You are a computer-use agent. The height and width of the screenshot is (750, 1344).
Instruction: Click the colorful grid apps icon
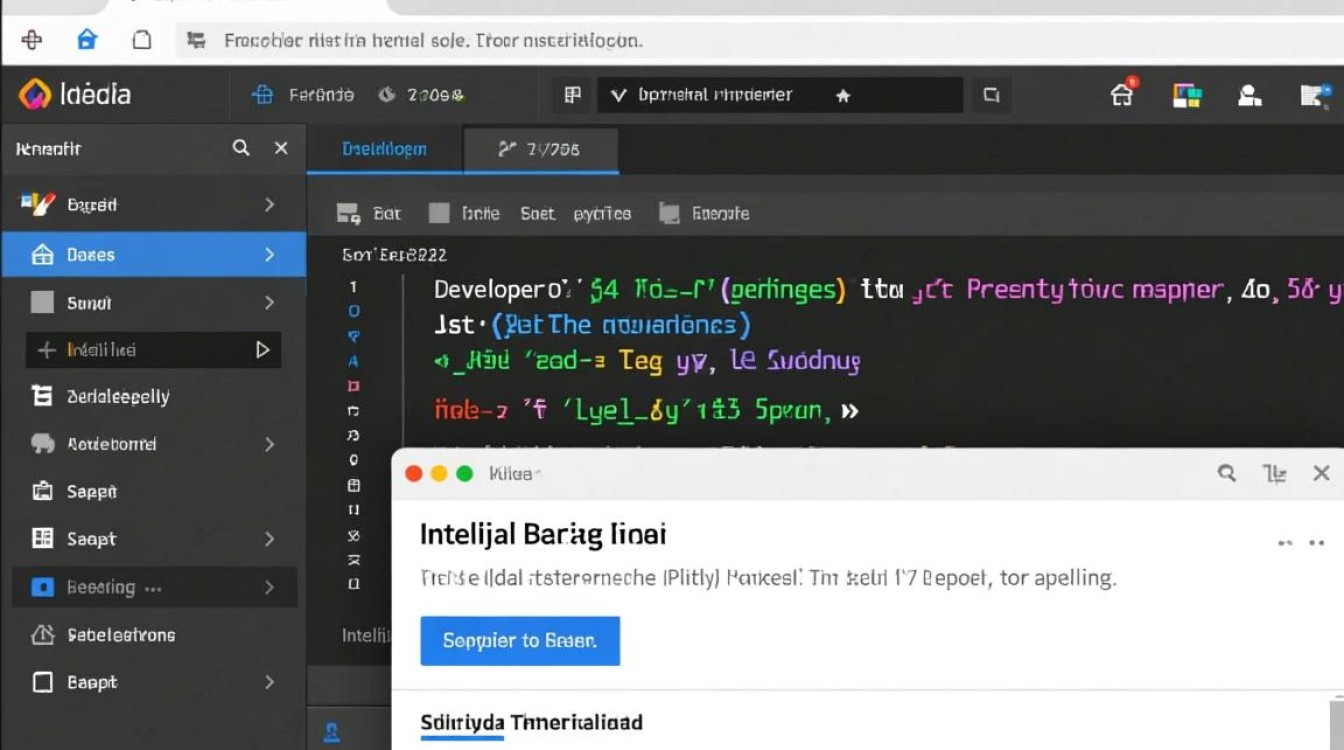[1186, 95]
